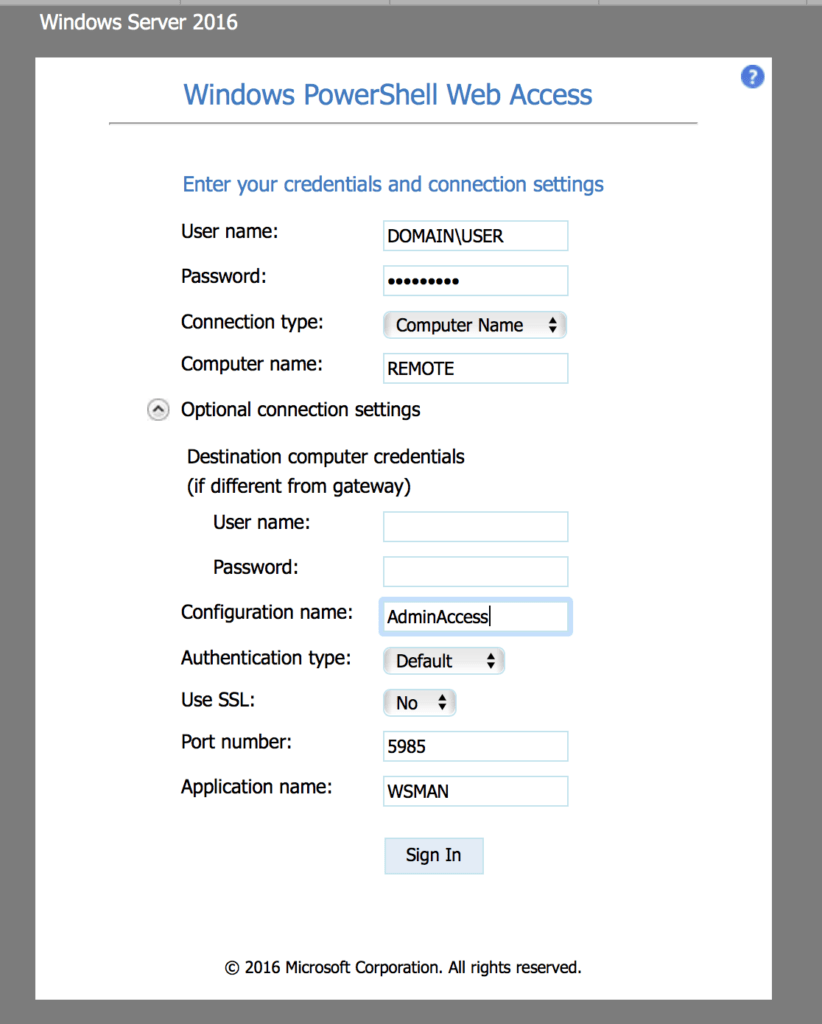Focus the Configuration name field with AdminAccess
Image resolution: width=822 pixels, height=1024 pixels.
(x=475, y=616)
